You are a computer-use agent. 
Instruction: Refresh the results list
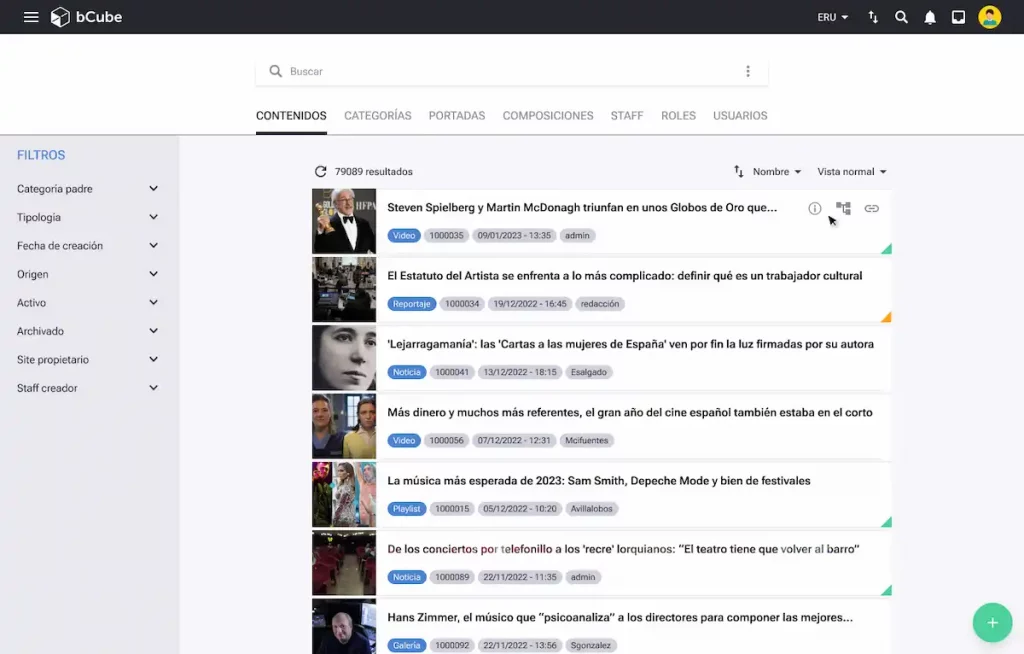(321, 172)
